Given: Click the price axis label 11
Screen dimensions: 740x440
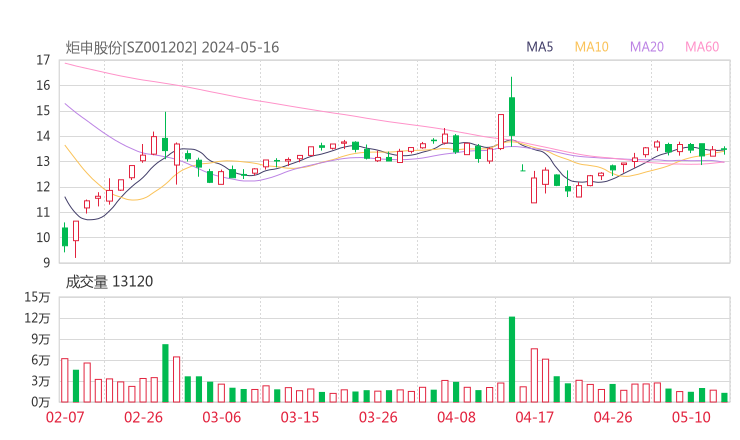Looking at the screenshot, I should click(x=43, y=212).
